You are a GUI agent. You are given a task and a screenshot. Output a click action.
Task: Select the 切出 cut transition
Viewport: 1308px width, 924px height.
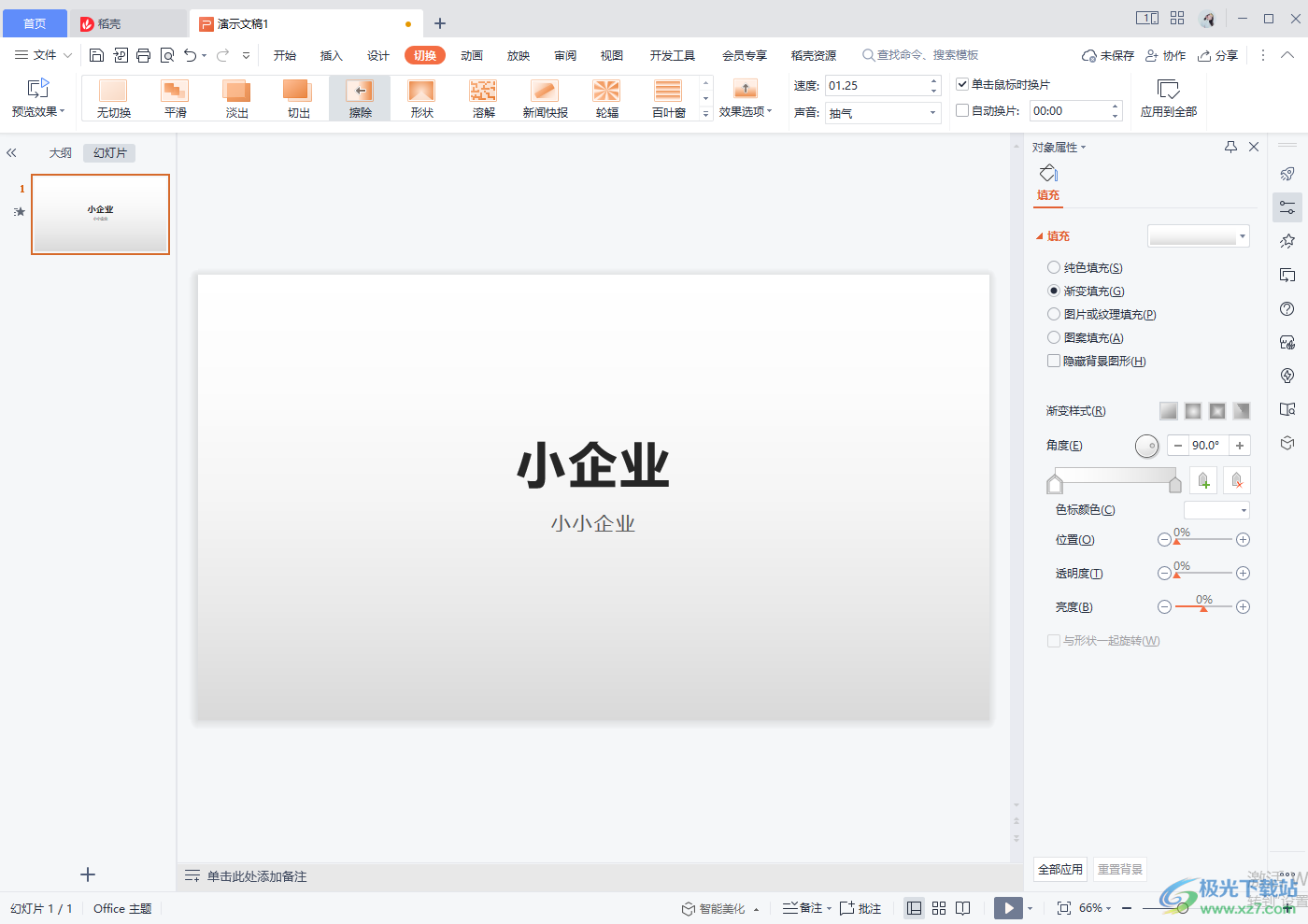298,98
